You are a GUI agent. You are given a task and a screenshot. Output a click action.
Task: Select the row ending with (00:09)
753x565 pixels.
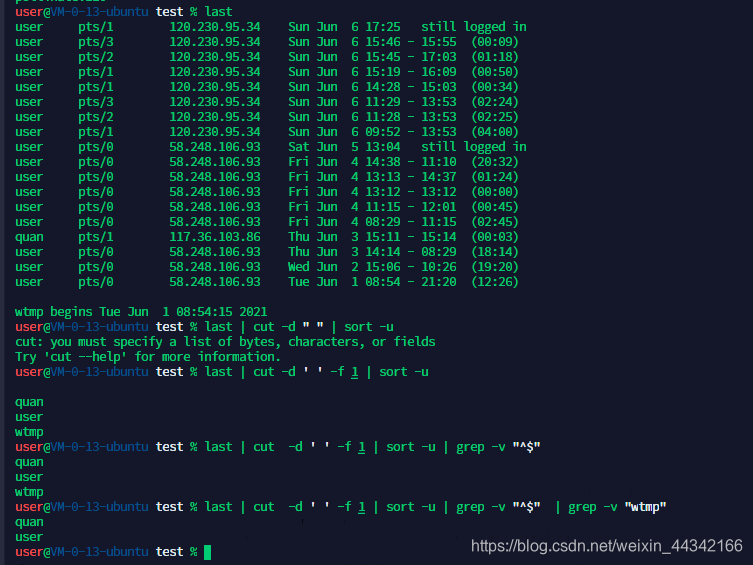coord(267,42)
